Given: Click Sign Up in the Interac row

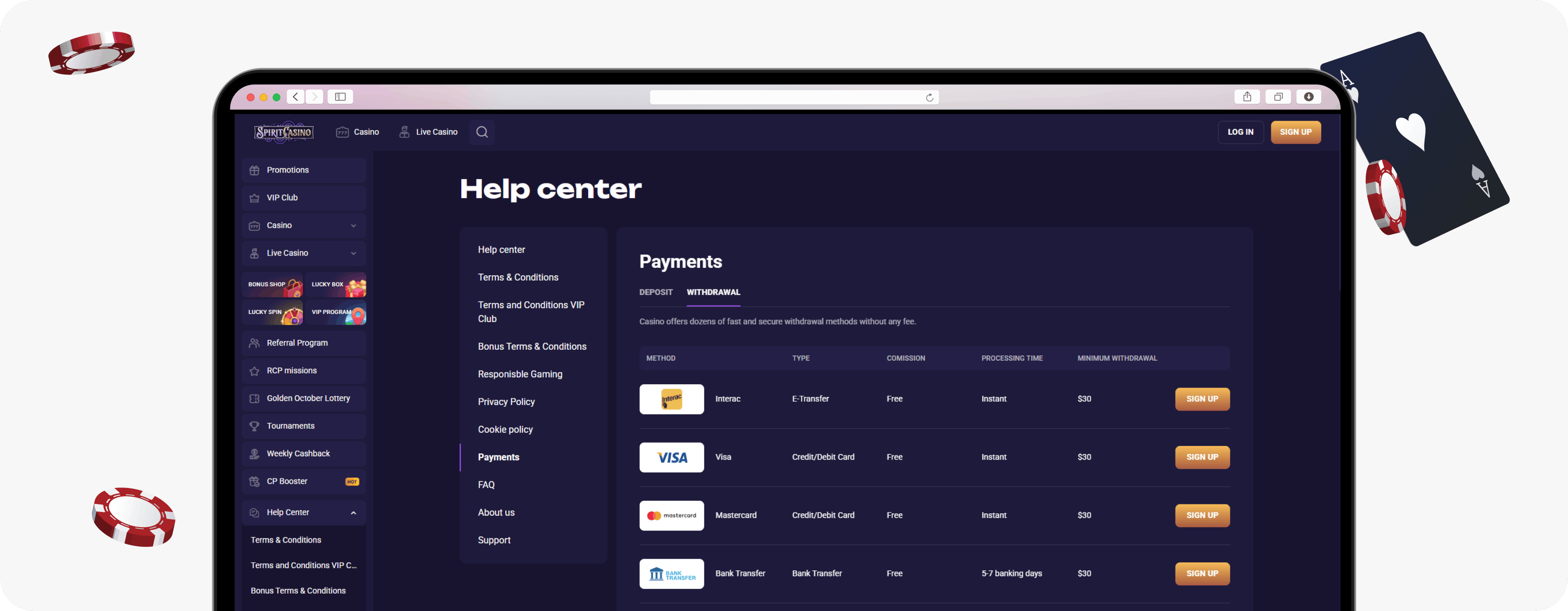Looking at the screenshot, I should coord(1202,399).
